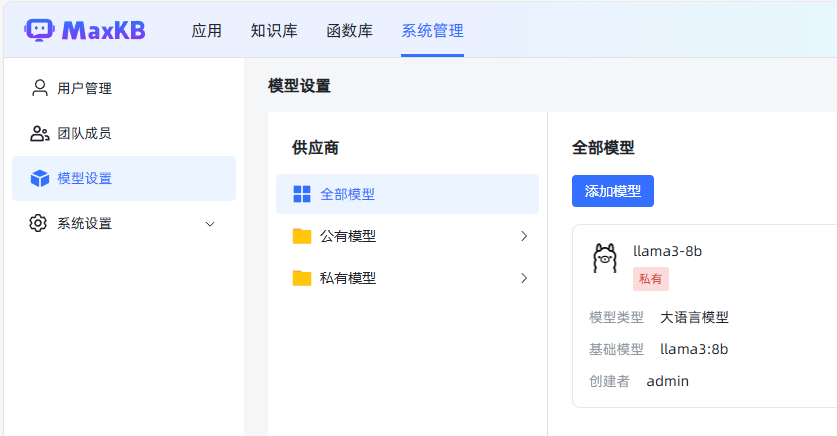Click the 大语言模型 model type value
This screenshot has height=436, width=837.
click(694, 318)
